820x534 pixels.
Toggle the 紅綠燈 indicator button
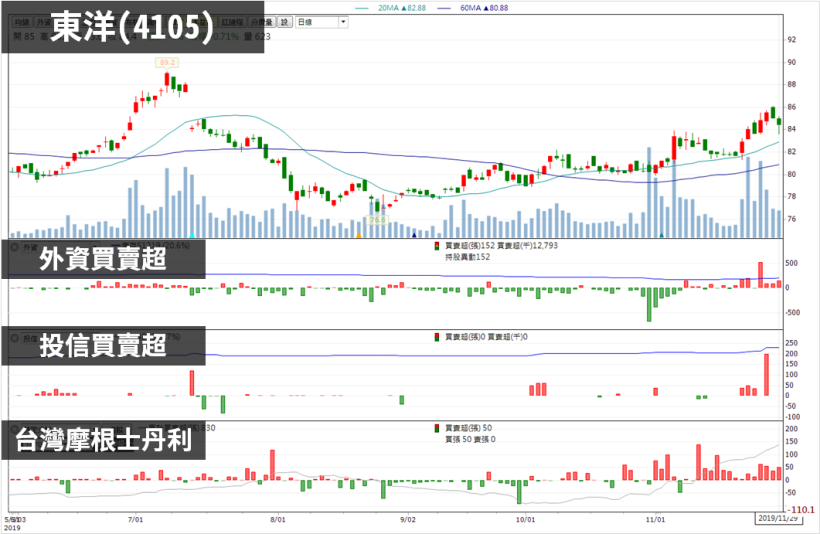click(x=233, y=22)
